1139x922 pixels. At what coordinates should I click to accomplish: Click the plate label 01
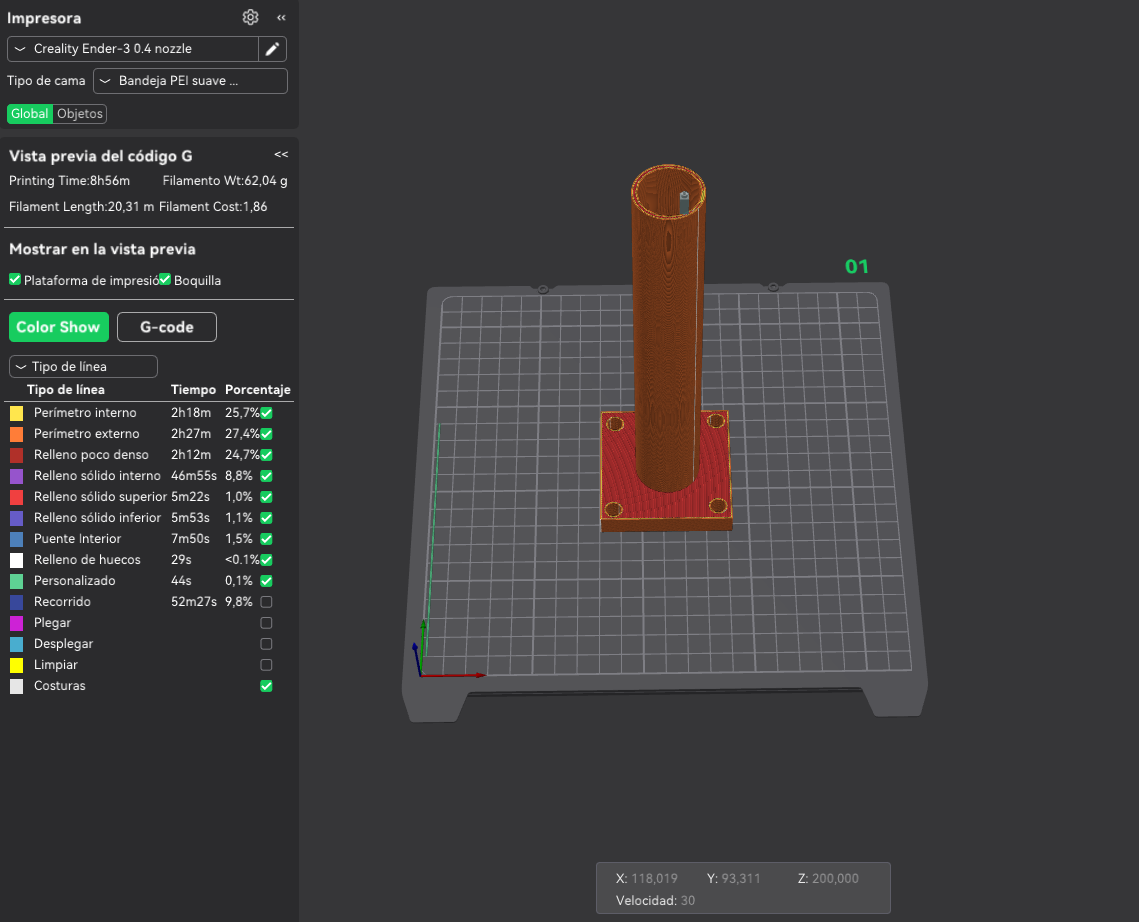click(856, 267)
